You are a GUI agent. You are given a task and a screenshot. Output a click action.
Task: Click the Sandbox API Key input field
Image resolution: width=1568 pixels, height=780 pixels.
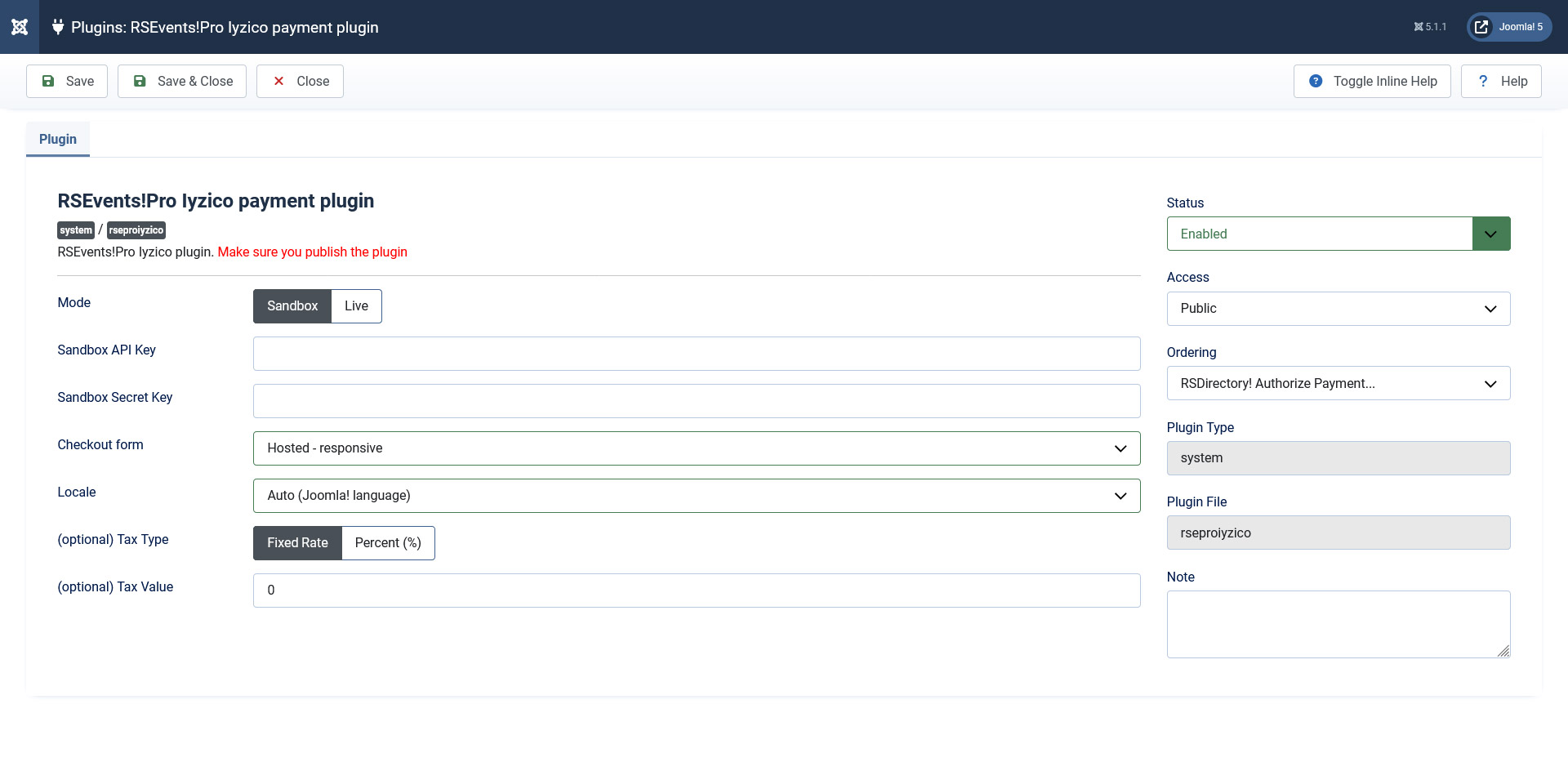tap(697, 354)
